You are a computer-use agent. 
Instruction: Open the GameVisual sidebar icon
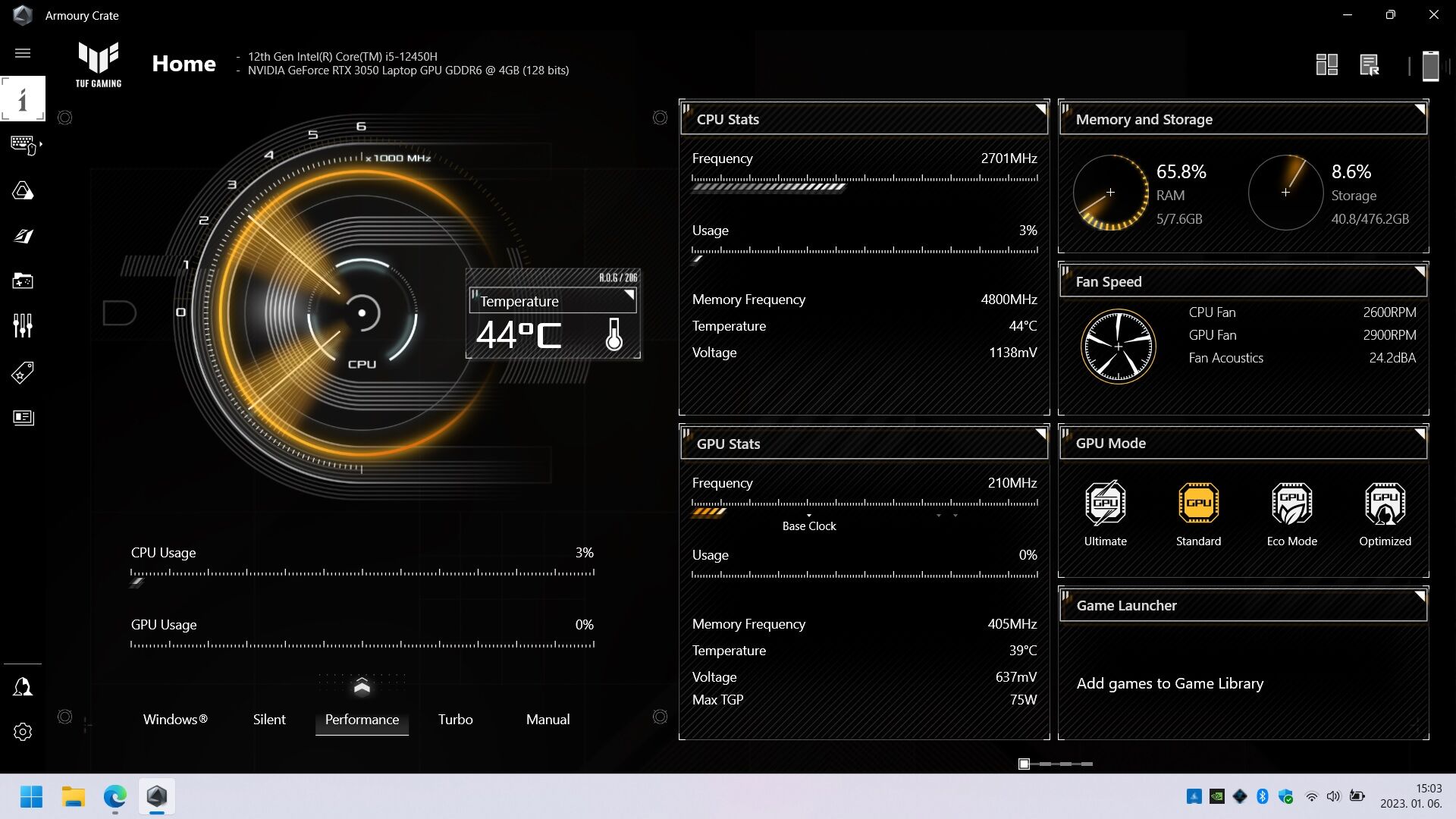tap(23, 236)
